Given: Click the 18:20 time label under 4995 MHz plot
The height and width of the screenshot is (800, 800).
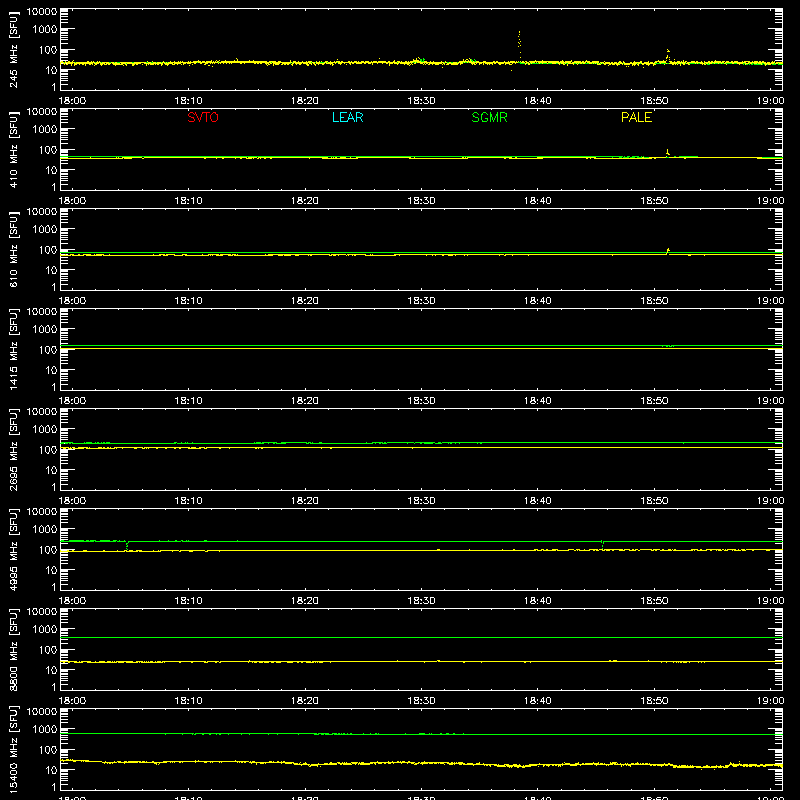Looking at the screenshot, I should [305, 601].
